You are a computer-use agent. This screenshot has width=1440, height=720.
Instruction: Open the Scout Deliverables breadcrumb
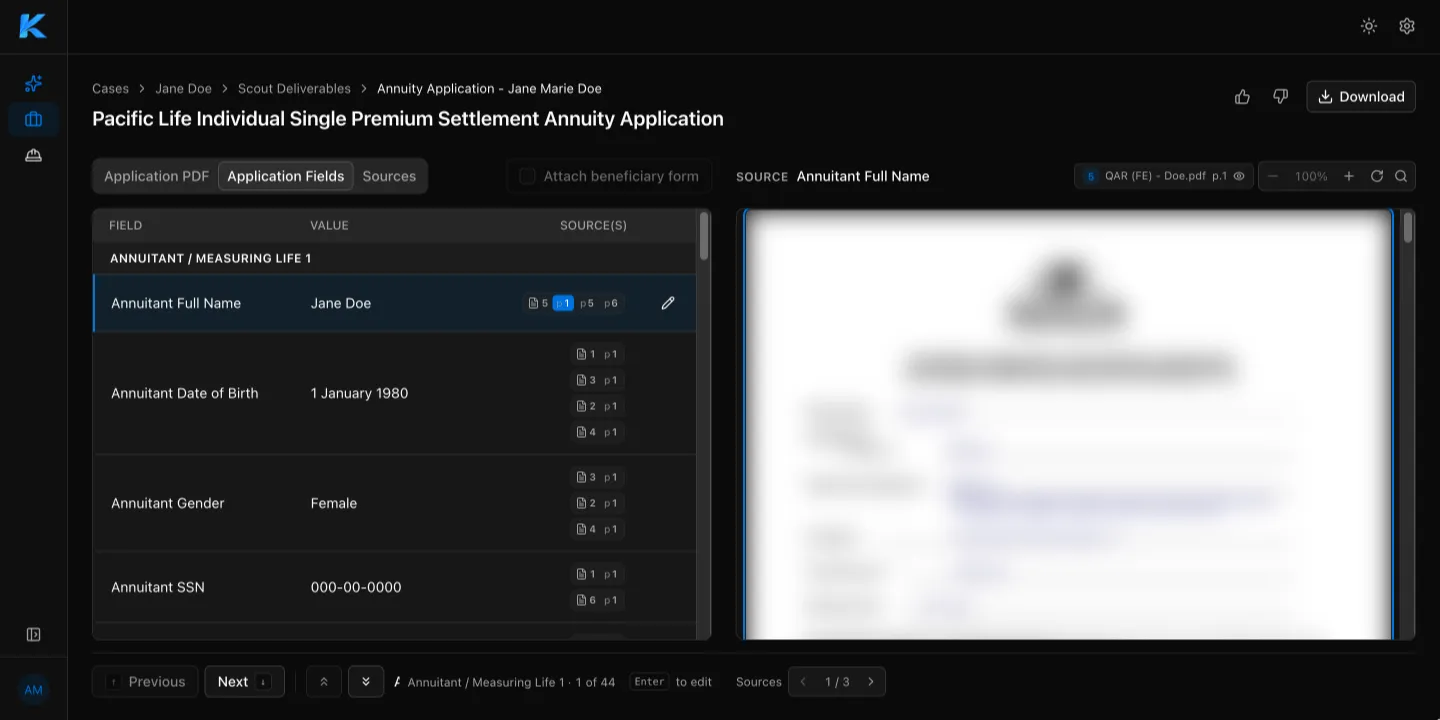pos(294,88)
